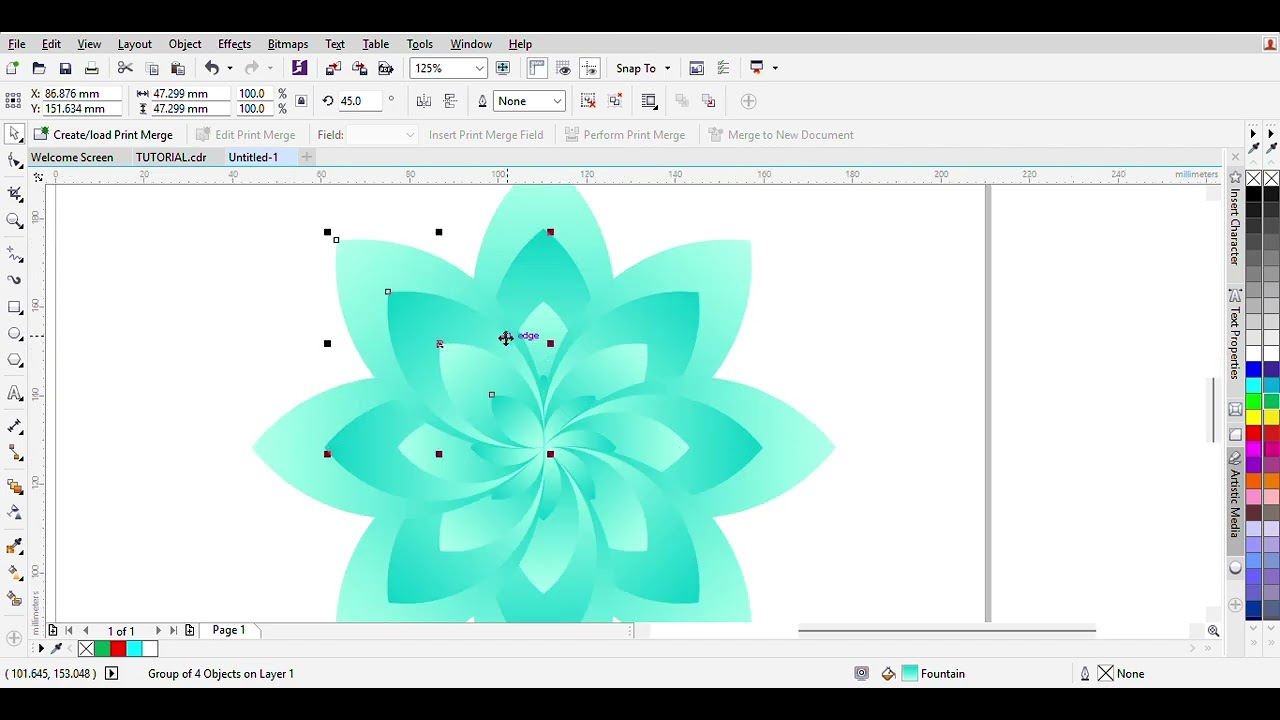Select the Color Eyedropper tool
The height and width of the screenshot is (720, 1280).
[x=14, y=547]
